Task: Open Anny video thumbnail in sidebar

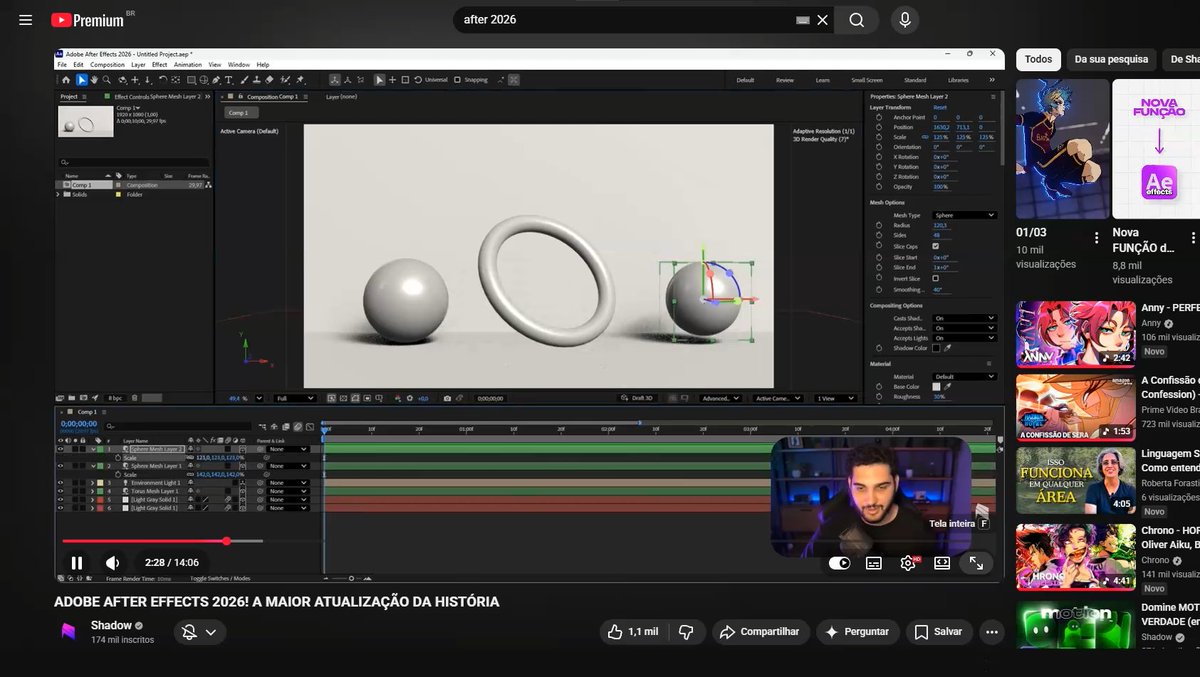Action: pyautogui.click(x=1076, y=335)
